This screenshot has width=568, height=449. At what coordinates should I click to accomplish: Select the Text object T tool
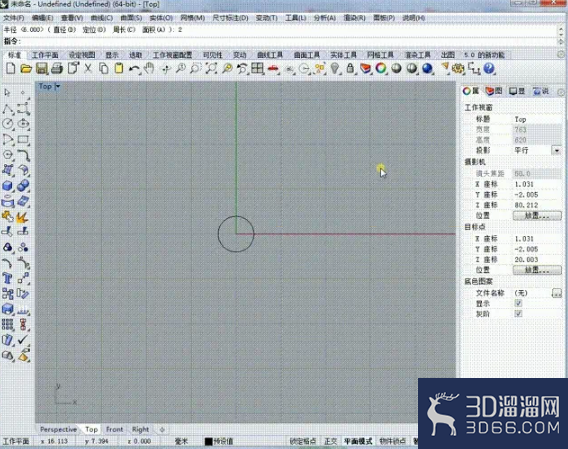click(x=8, y=278)
